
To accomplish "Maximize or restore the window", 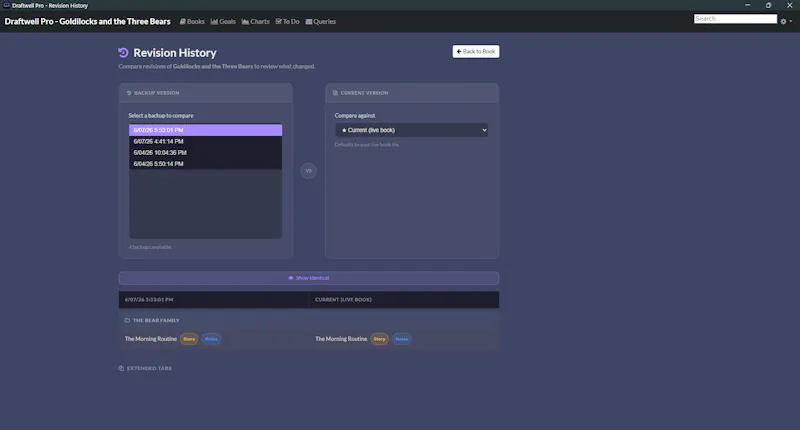I will (768, 5).
